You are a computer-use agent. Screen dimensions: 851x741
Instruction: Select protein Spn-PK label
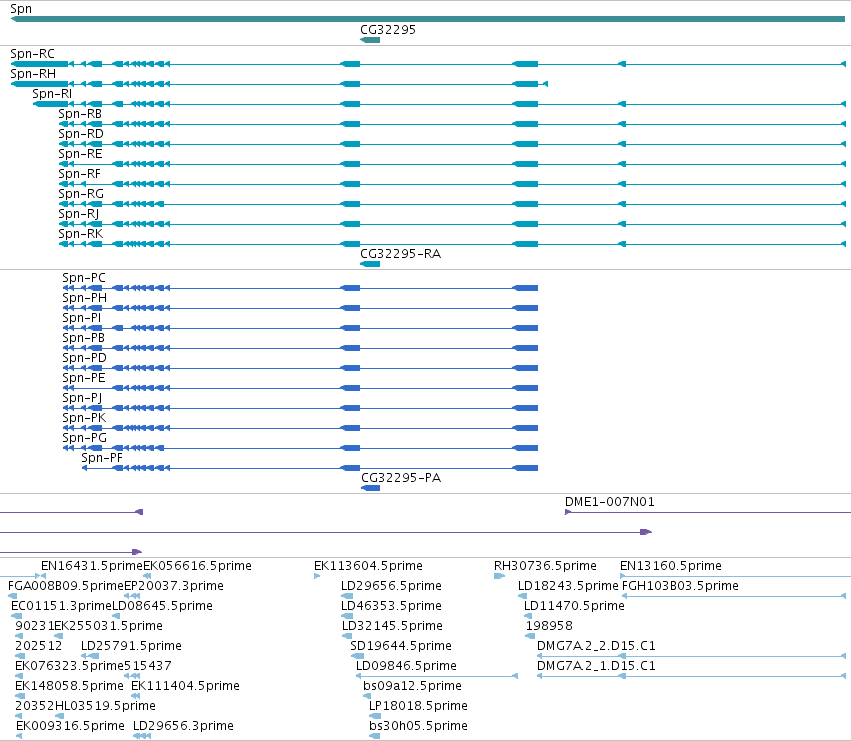pos(84,418)
